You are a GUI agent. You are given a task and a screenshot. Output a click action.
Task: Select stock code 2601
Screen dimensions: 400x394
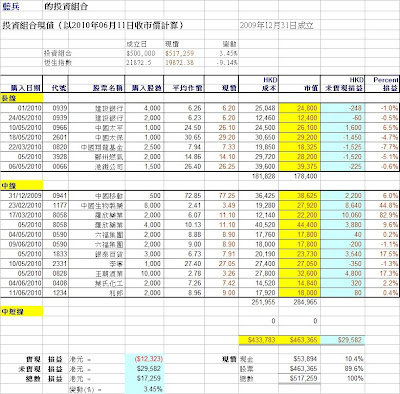point(56,137)
